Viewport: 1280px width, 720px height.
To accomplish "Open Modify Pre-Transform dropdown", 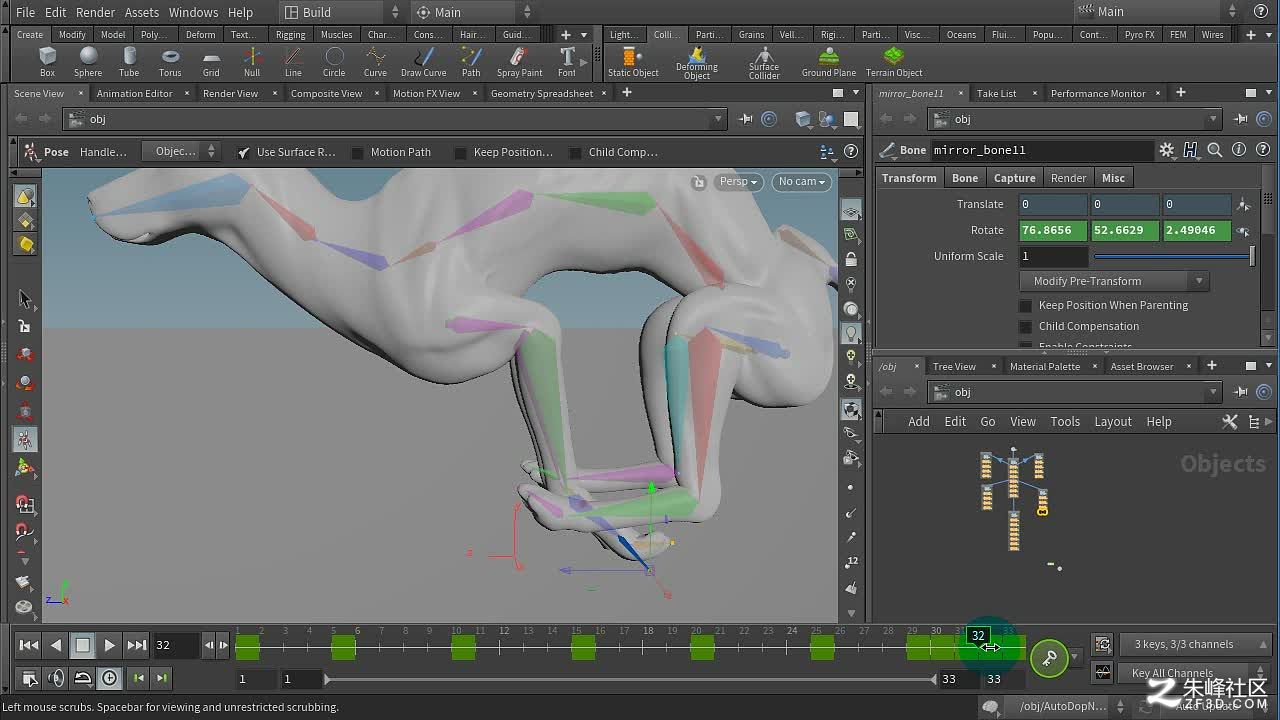I will [x=1115, y=281].
